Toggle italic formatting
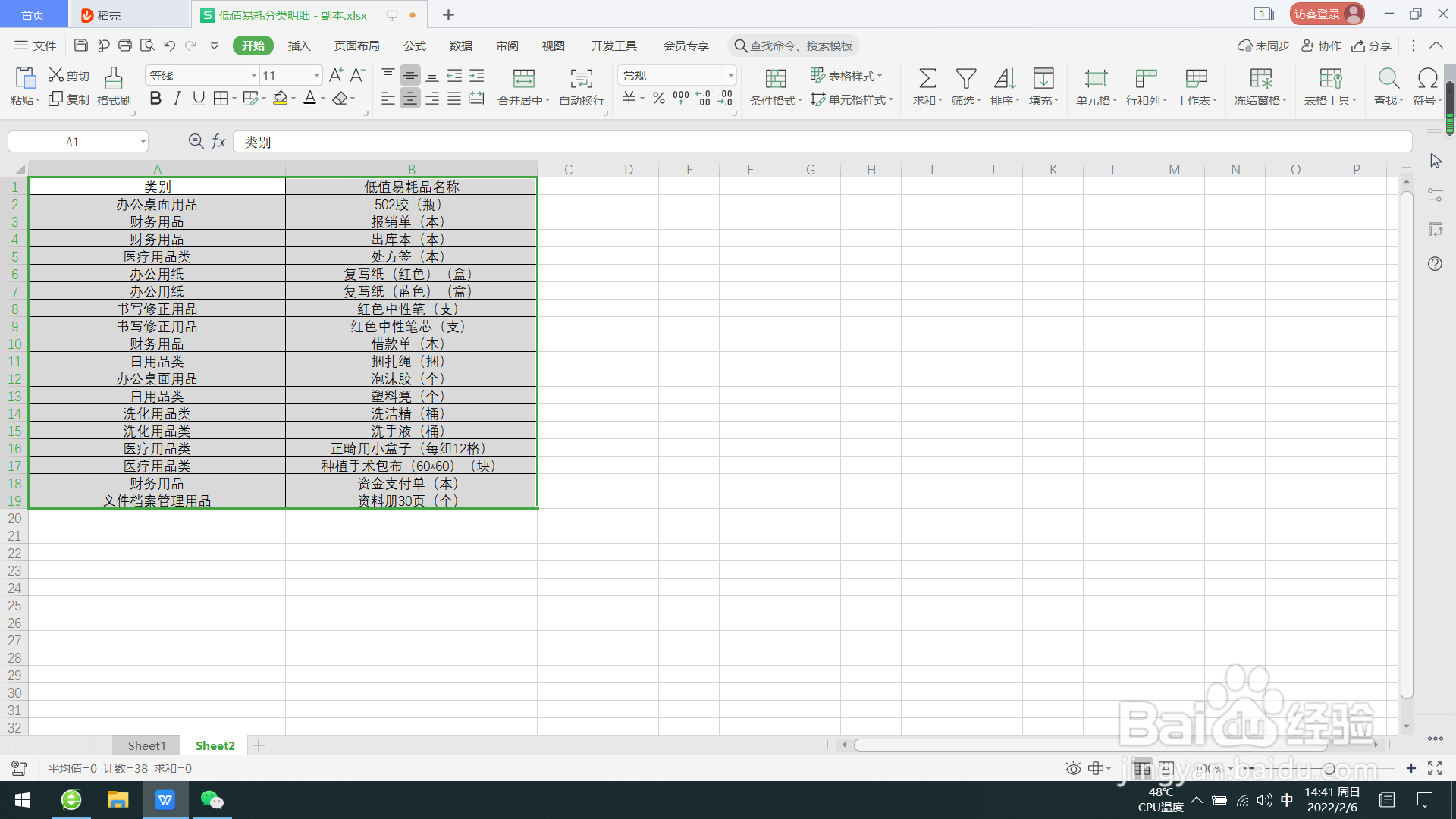The height and width of the screenshot is (819, 1456). [x=177, y=99]
